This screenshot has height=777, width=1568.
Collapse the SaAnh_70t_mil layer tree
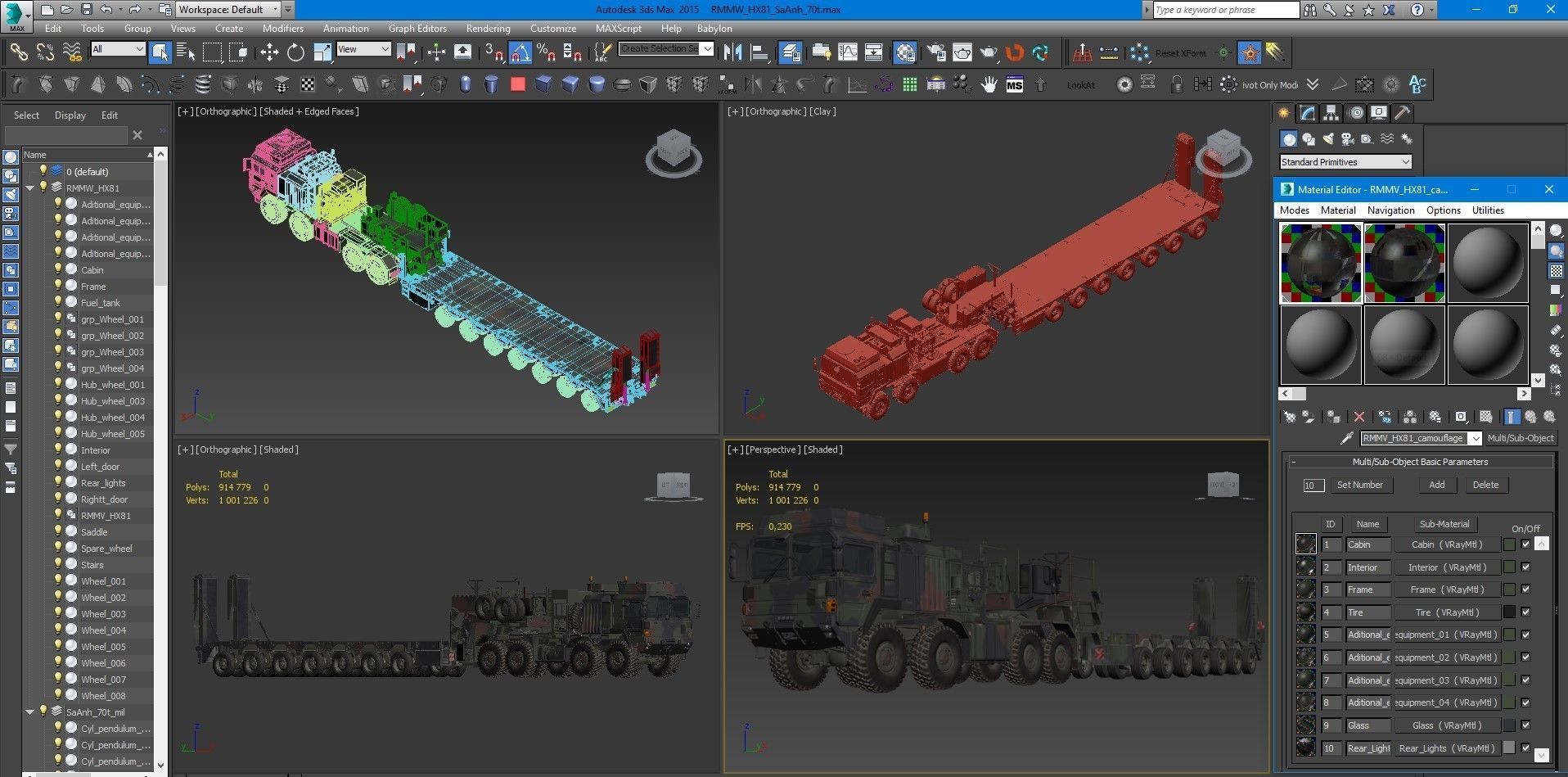tap(30, 711)
